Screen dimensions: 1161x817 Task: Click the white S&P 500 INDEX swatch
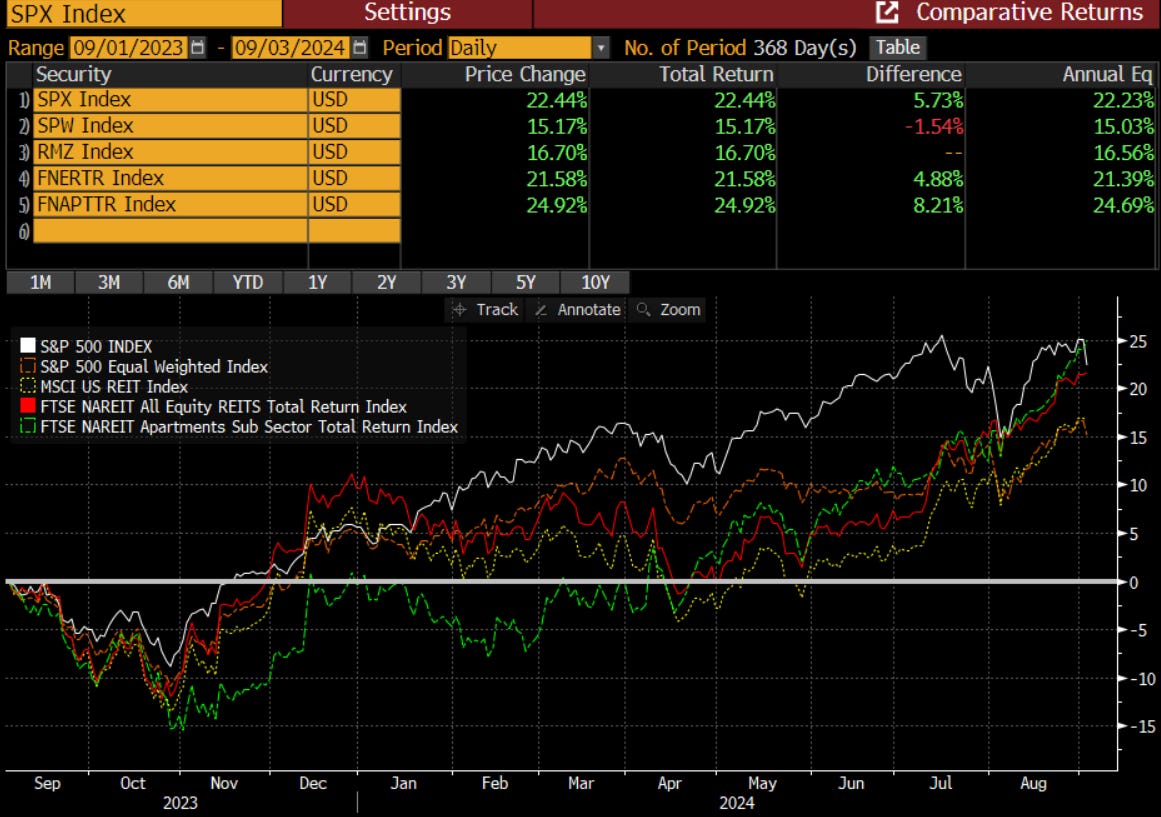[27, 346]
